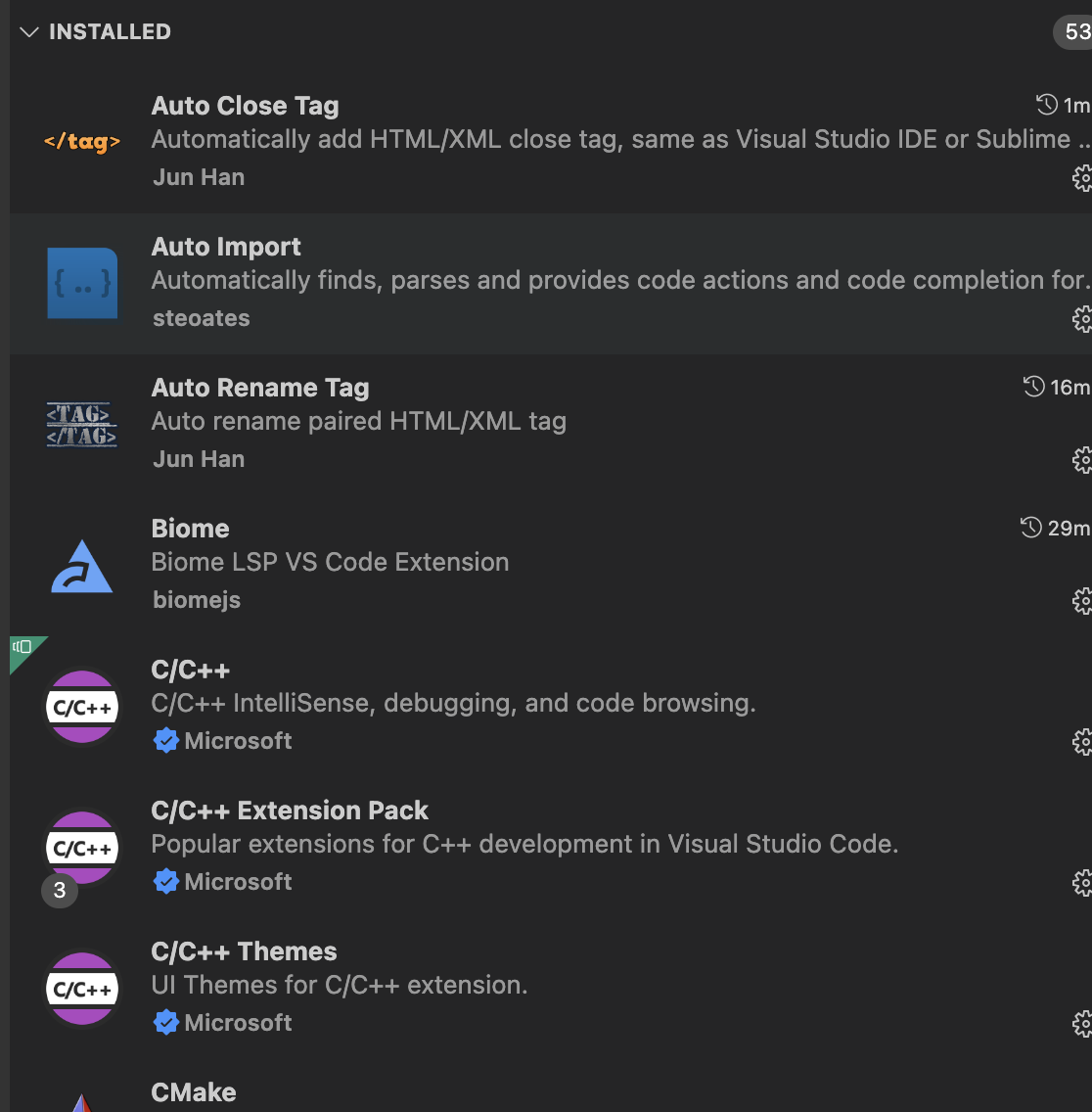Click Microsoft publisher under C/C++ Themes
This screenshot has height=1112, width=1092.
point(238,1023)
